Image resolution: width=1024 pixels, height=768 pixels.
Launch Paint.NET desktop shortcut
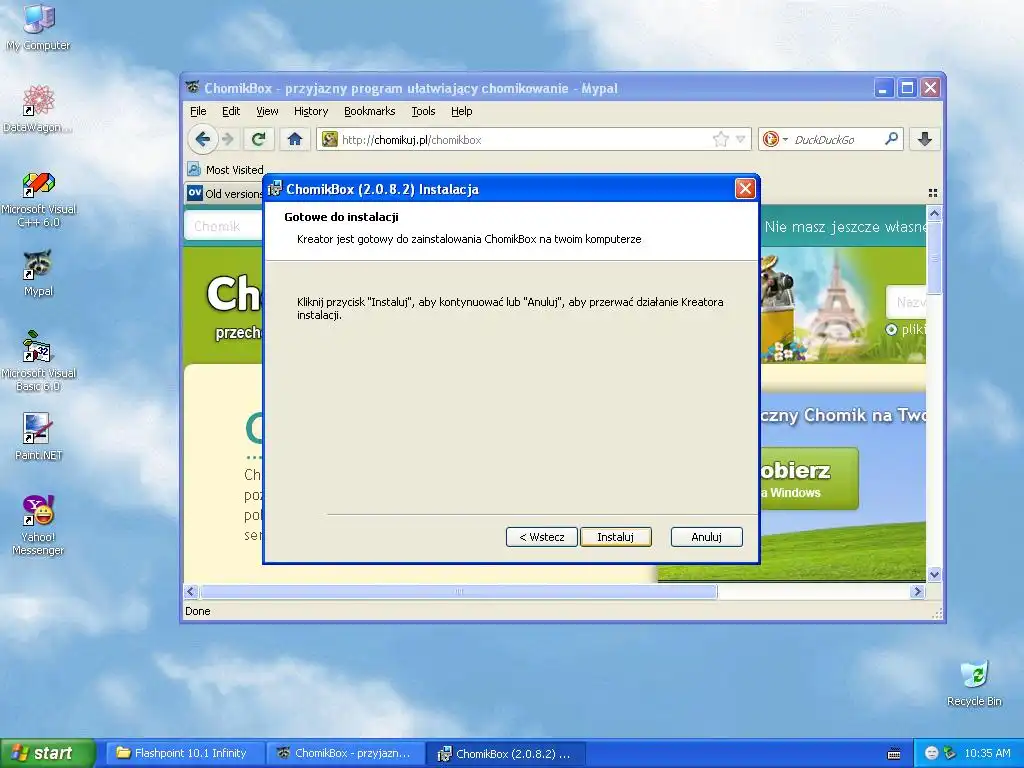(x=38, y=436)
